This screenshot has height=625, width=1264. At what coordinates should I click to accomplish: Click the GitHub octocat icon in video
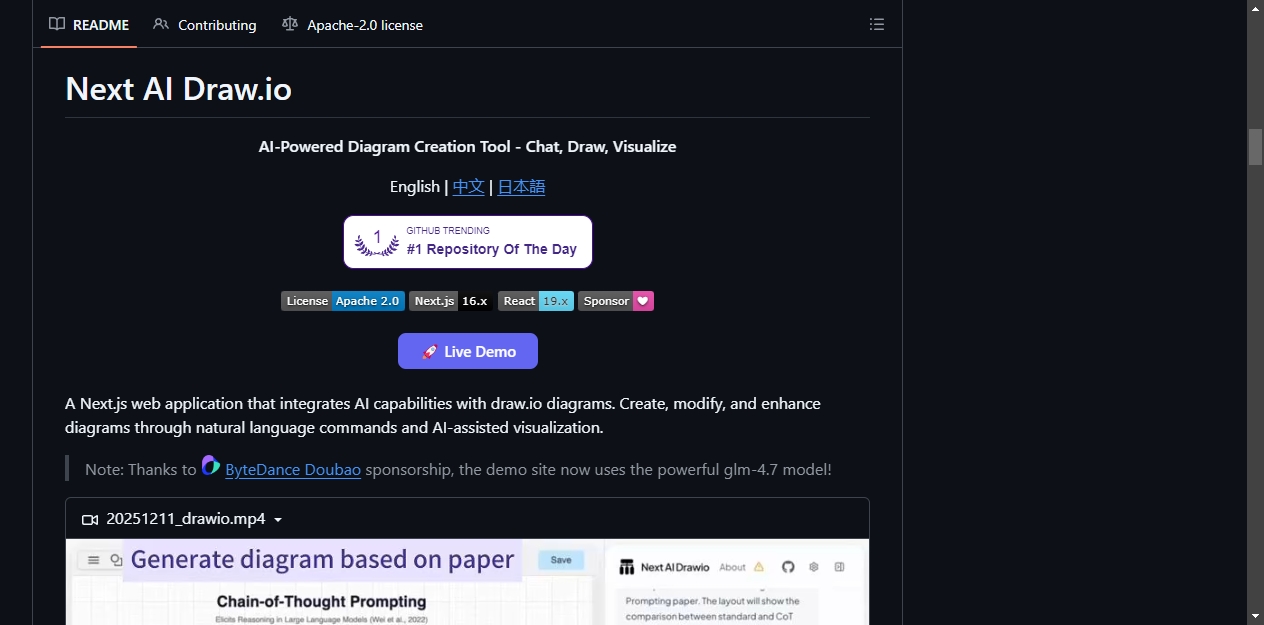[788, 566]
